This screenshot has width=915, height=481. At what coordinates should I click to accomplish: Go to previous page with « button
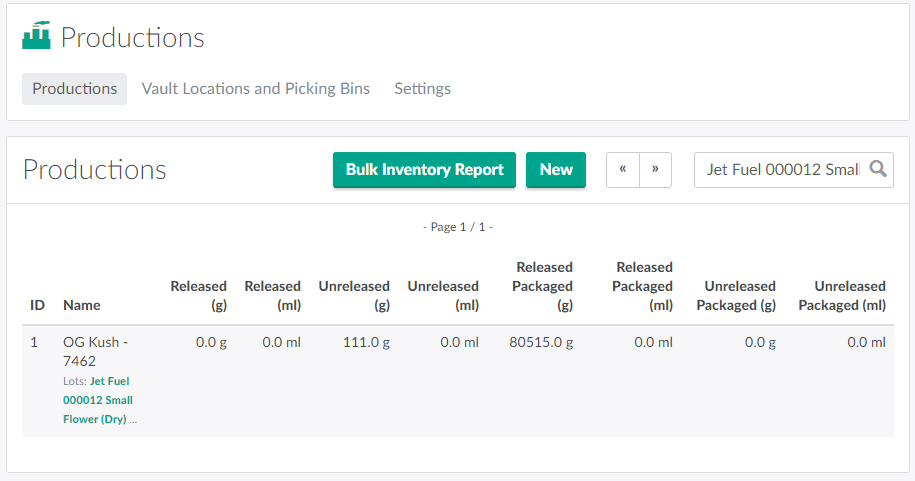pyautogui.click(x=622, y=169)
